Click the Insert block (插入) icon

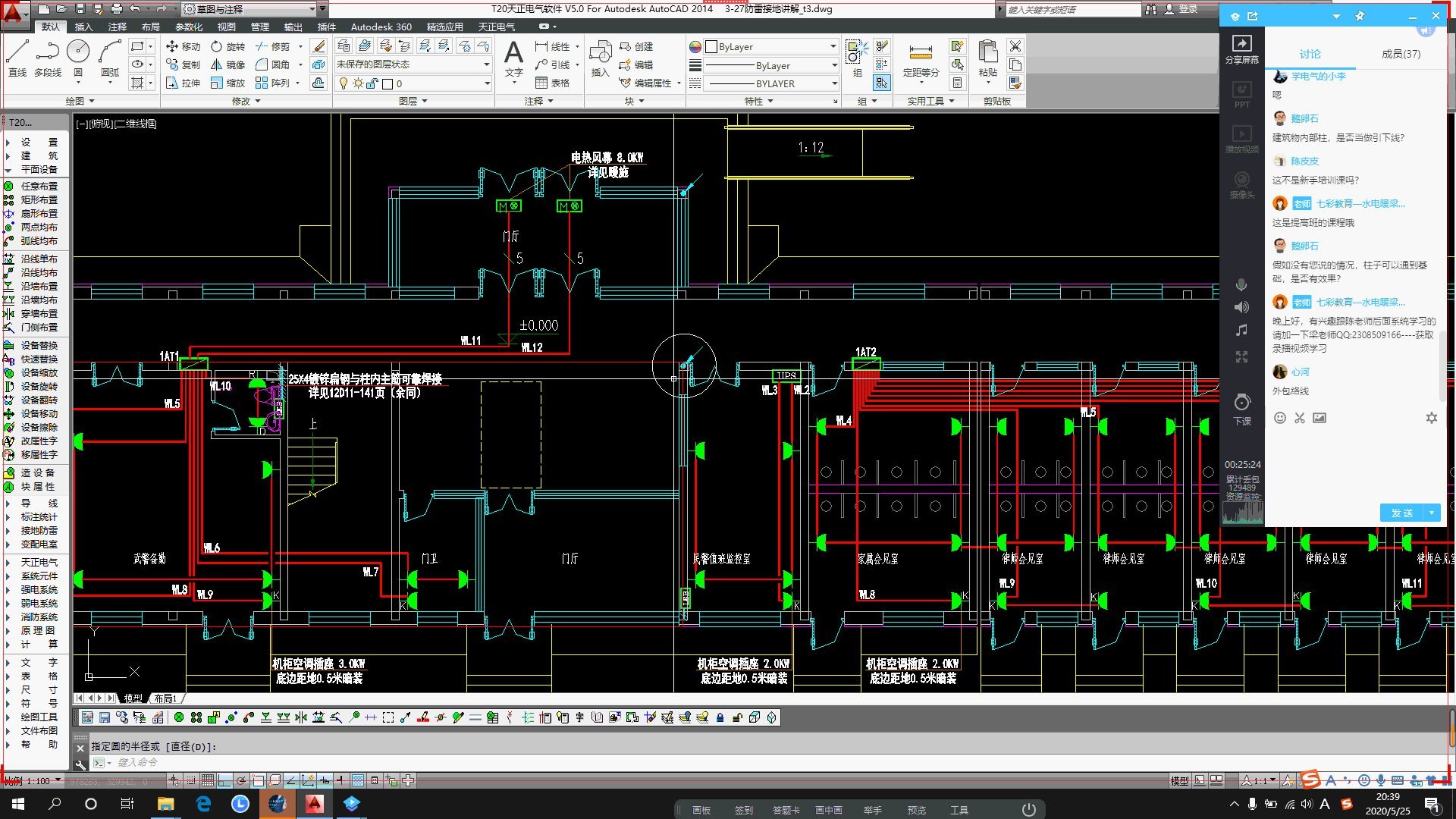pos(600,58)
